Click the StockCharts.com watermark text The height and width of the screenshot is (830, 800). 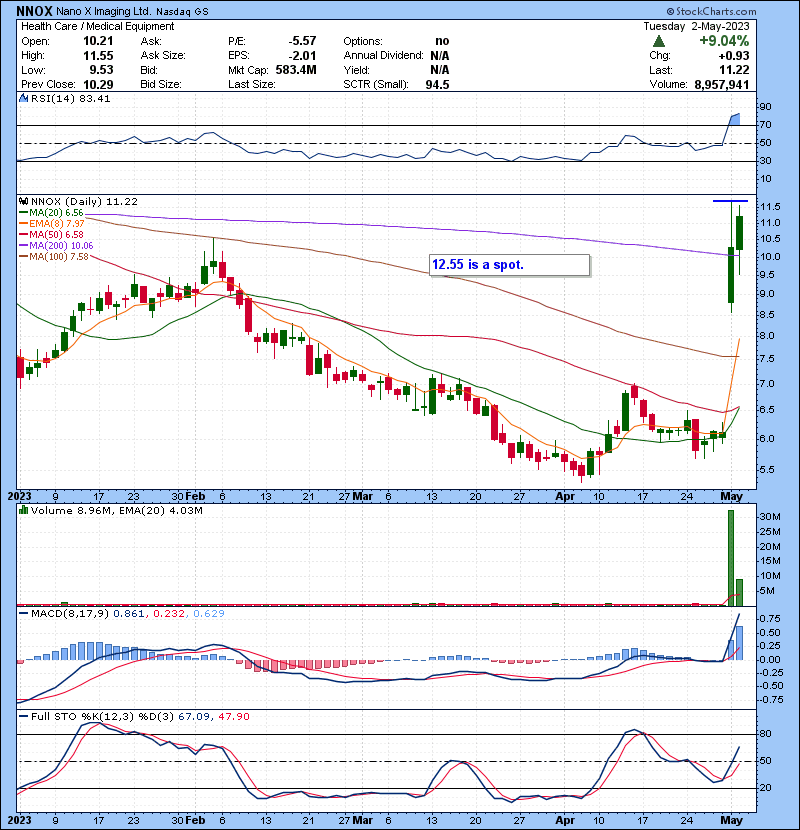(716, 11)
